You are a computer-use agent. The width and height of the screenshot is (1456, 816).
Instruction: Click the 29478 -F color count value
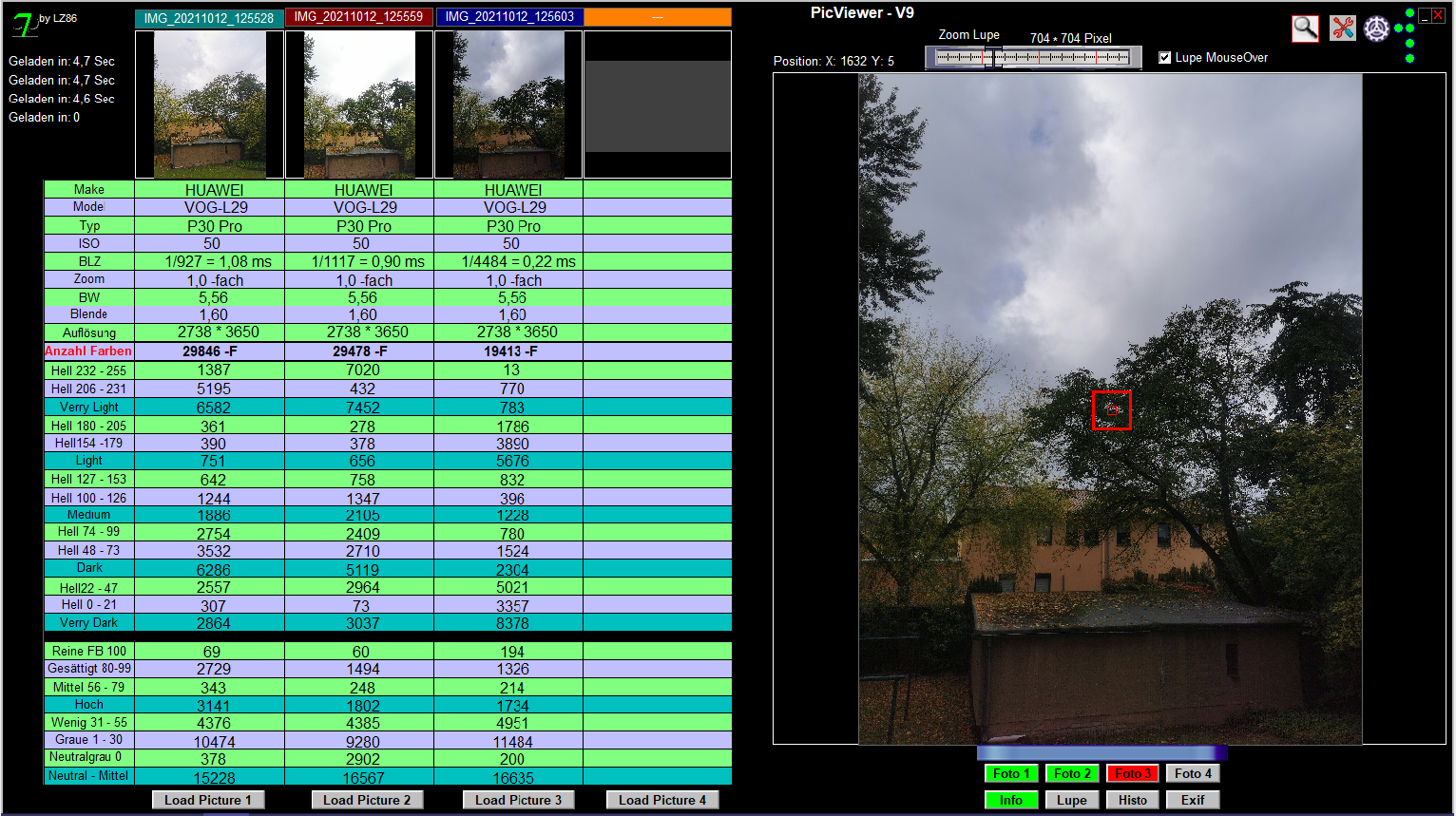[359, 351]
